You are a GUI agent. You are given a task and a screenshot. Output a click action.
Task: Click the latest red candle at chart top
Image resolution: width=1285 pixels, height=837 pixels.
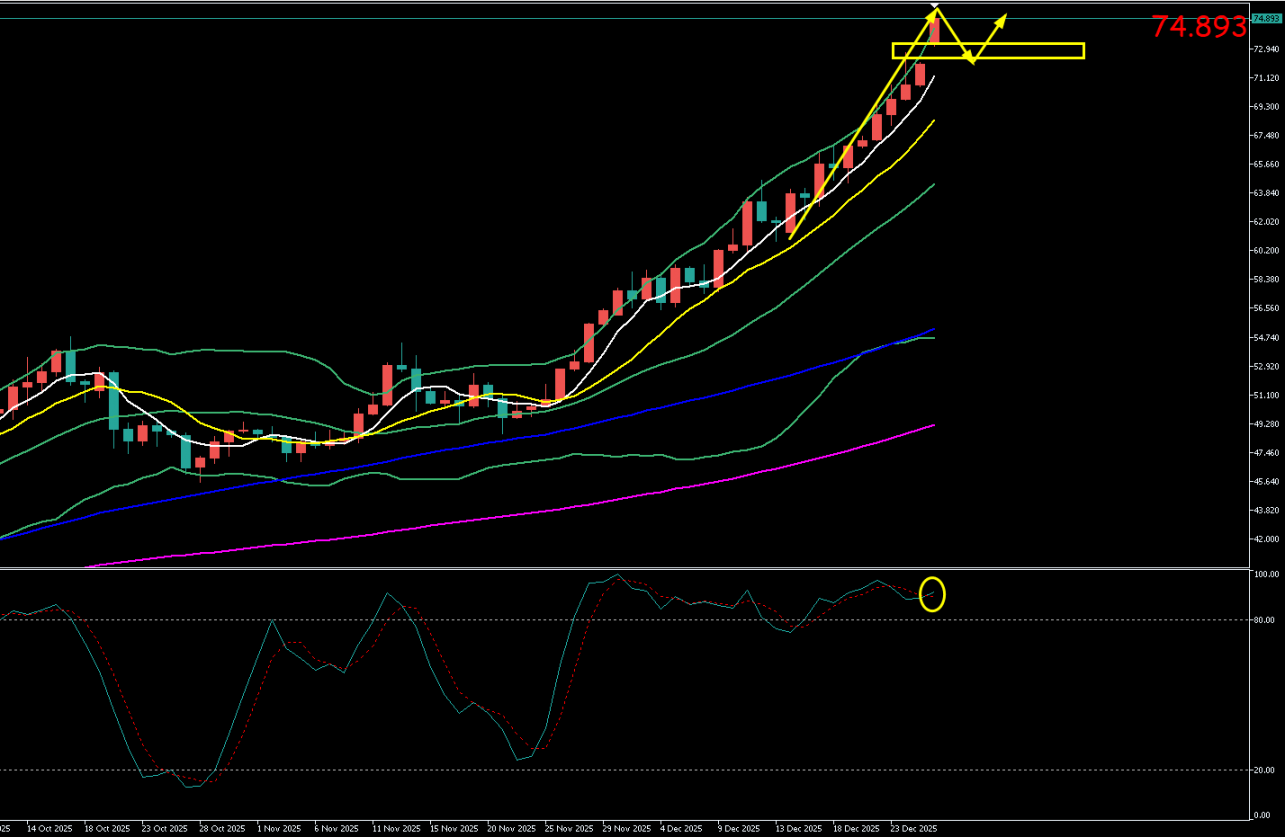coord(935,30)
